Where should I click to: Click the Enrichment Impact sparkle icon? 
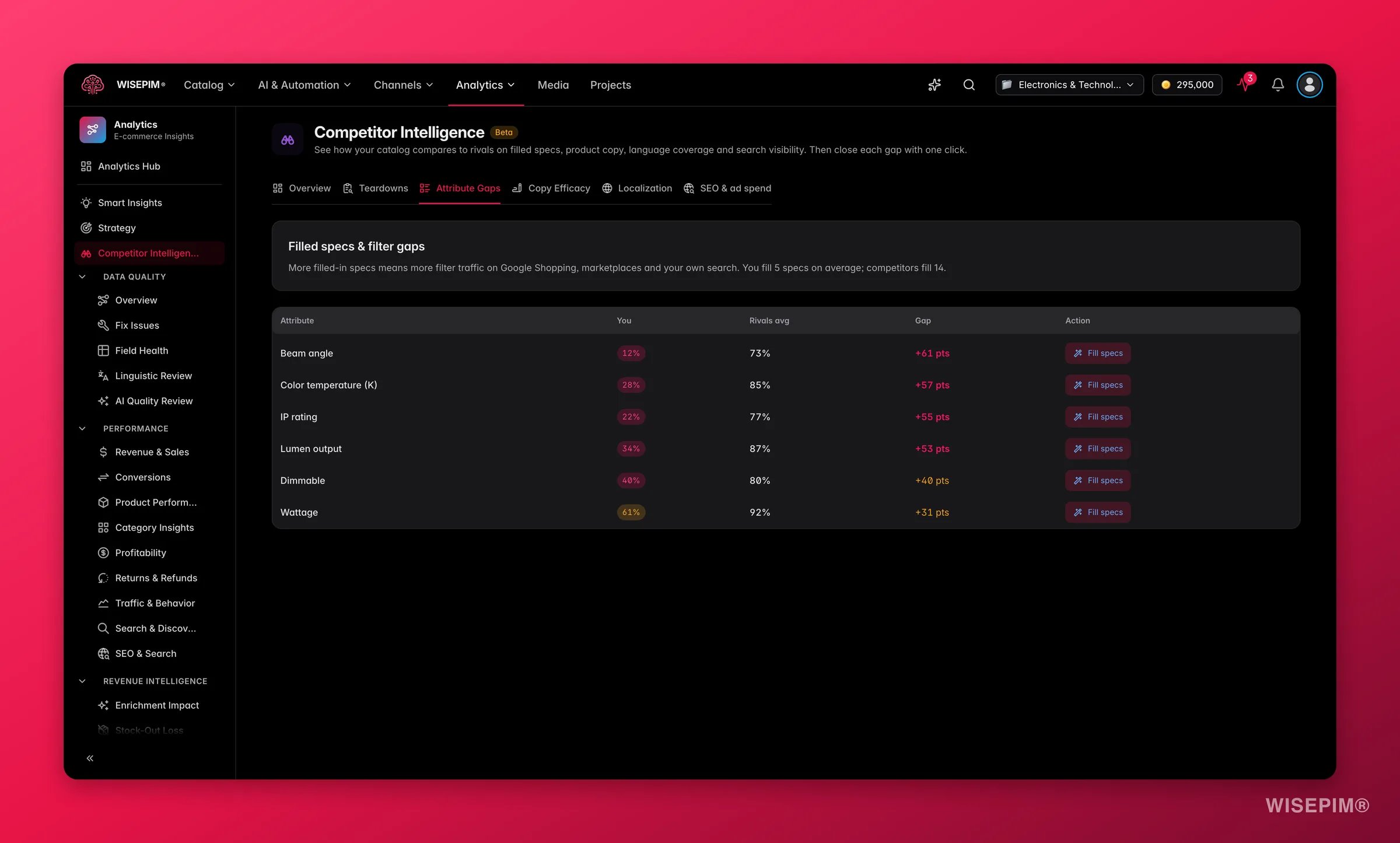(x=103, y=705)
